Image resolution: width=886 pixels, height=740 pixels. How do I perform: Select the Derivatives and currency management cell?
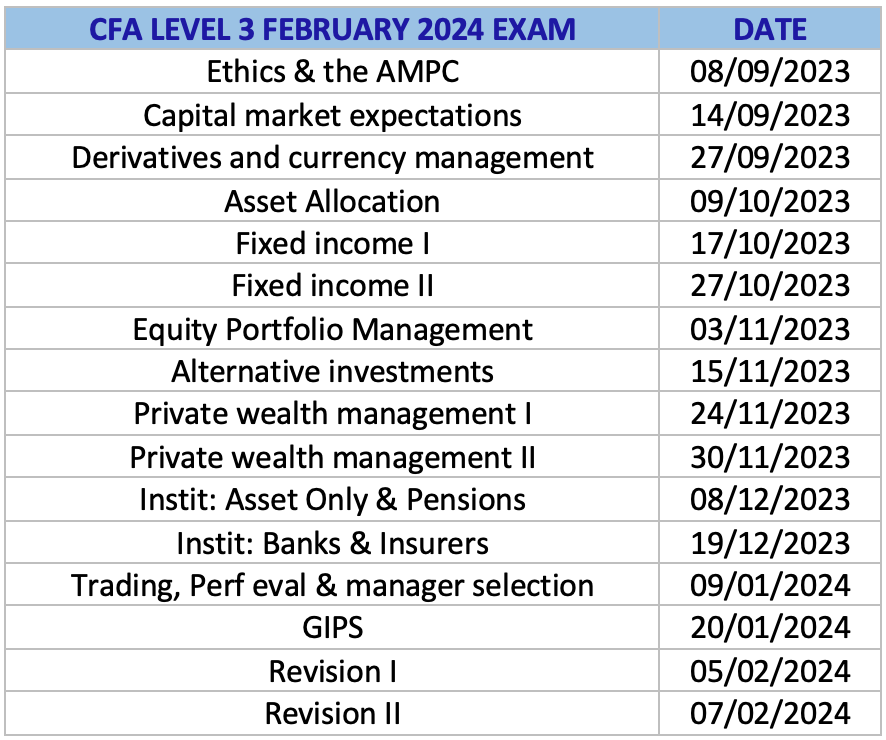[332, 158]
